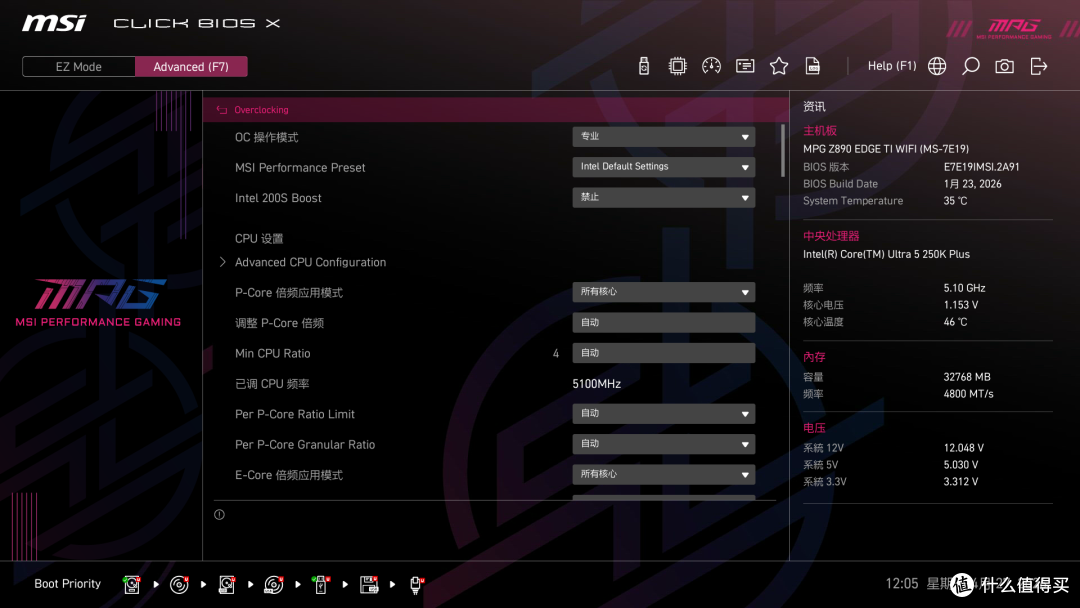Click the E7E19IMSI.2A91 BIOS version value

(982, 167)
